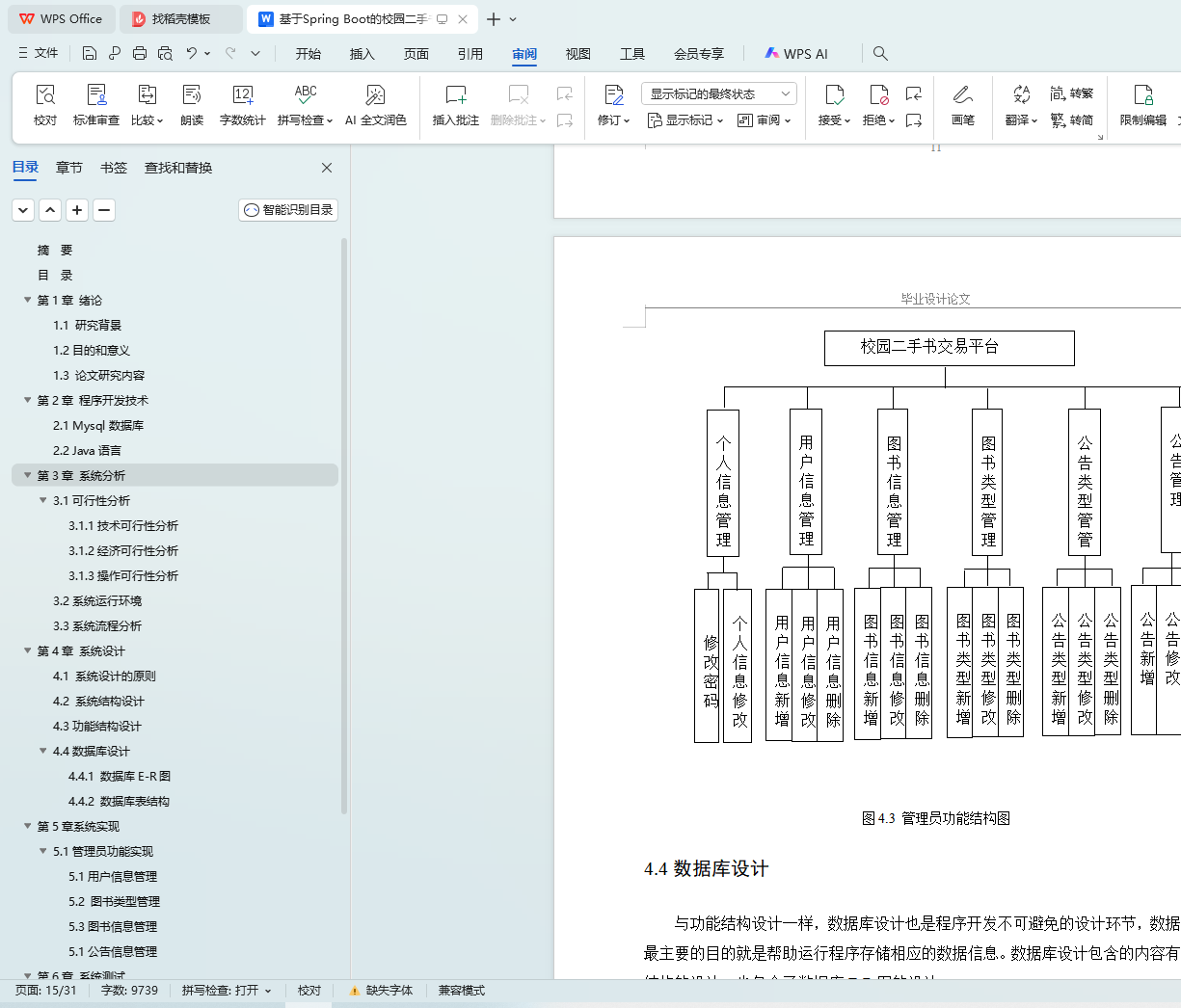Go to 3.2 系统运行环境 in outline

tap(97, 600)
